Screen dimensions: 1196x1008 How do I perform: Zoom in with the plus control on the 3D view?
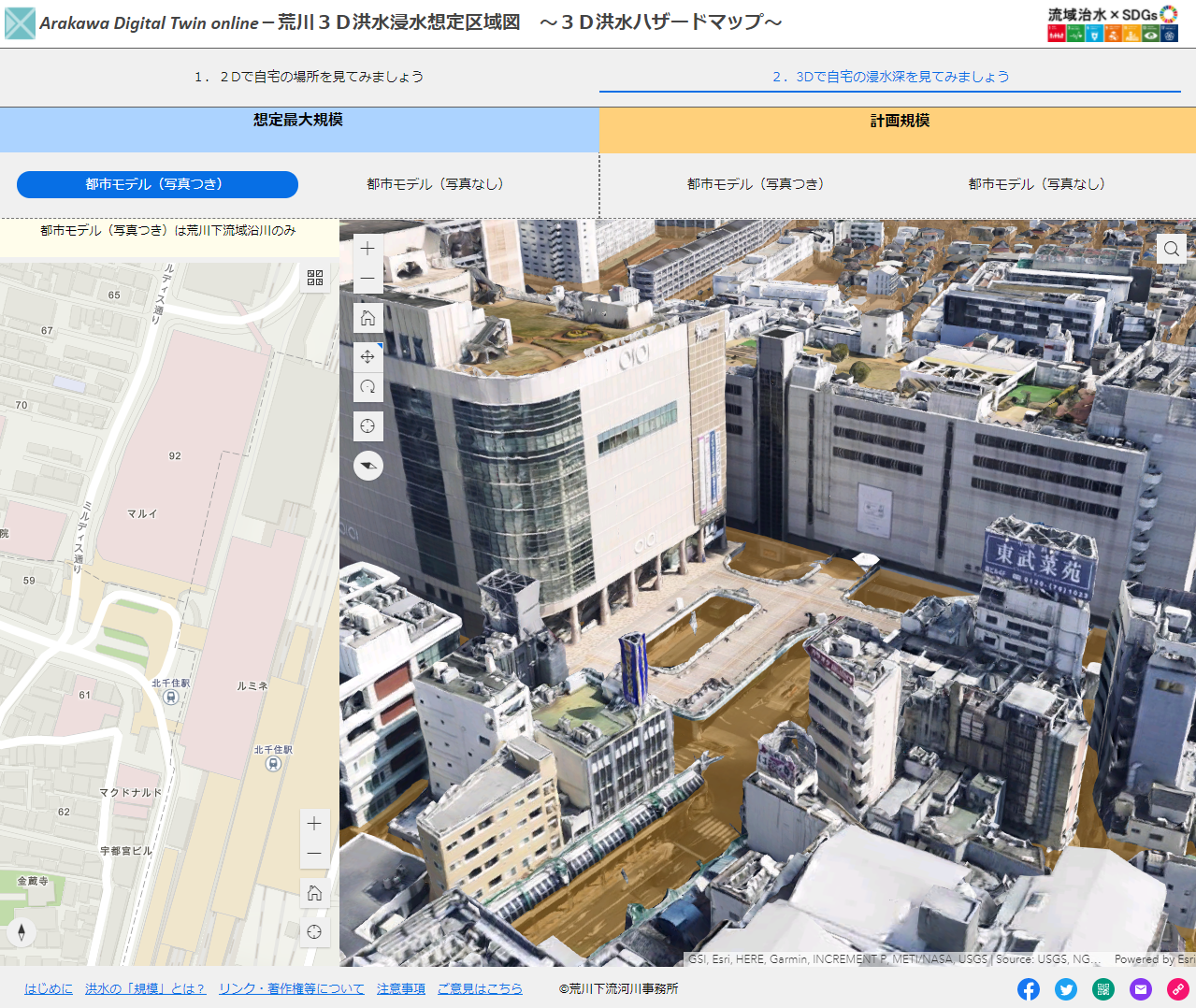tap(367, 248)
